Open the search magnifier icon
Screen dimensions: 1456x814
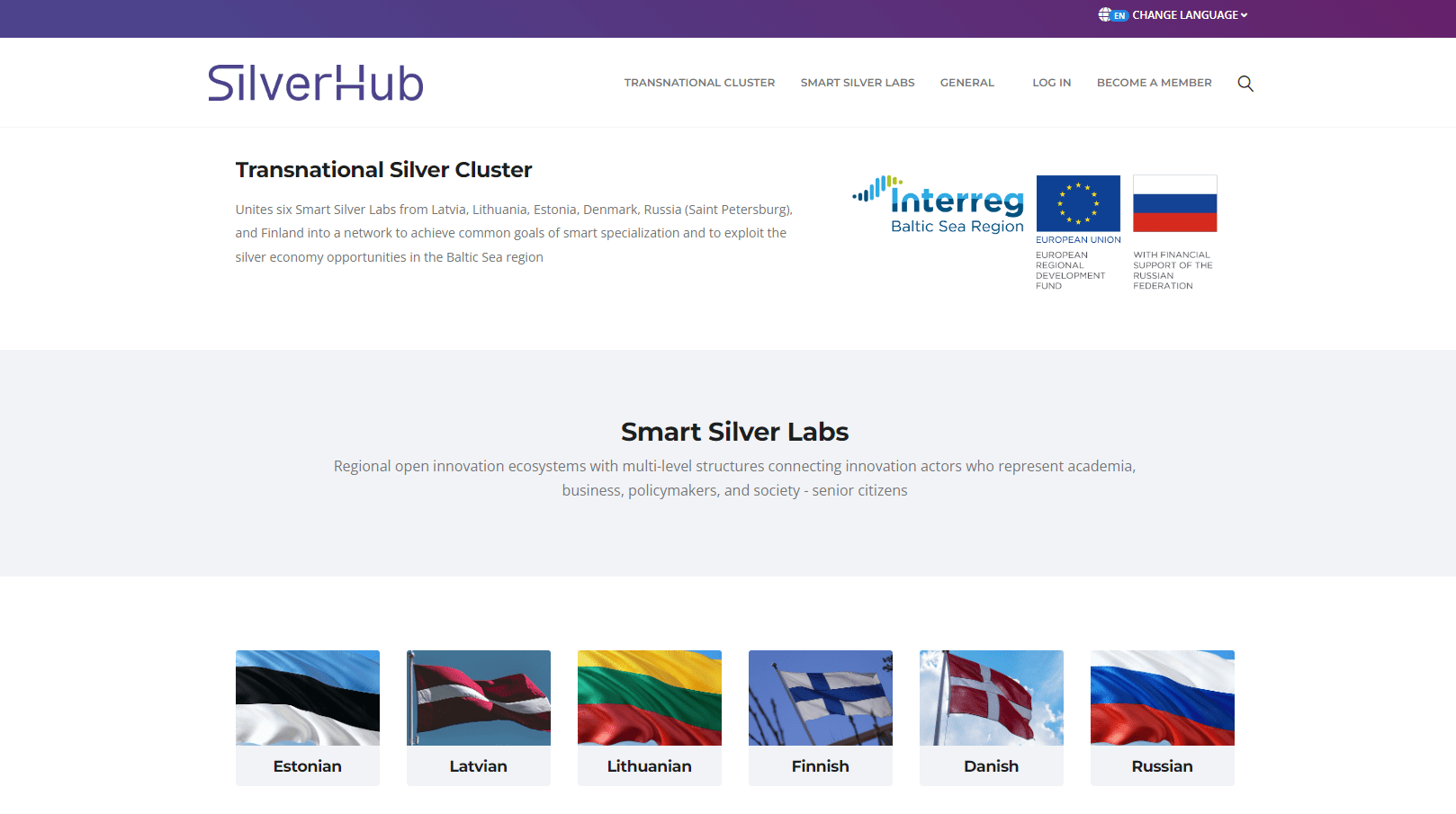[1245, 83]
